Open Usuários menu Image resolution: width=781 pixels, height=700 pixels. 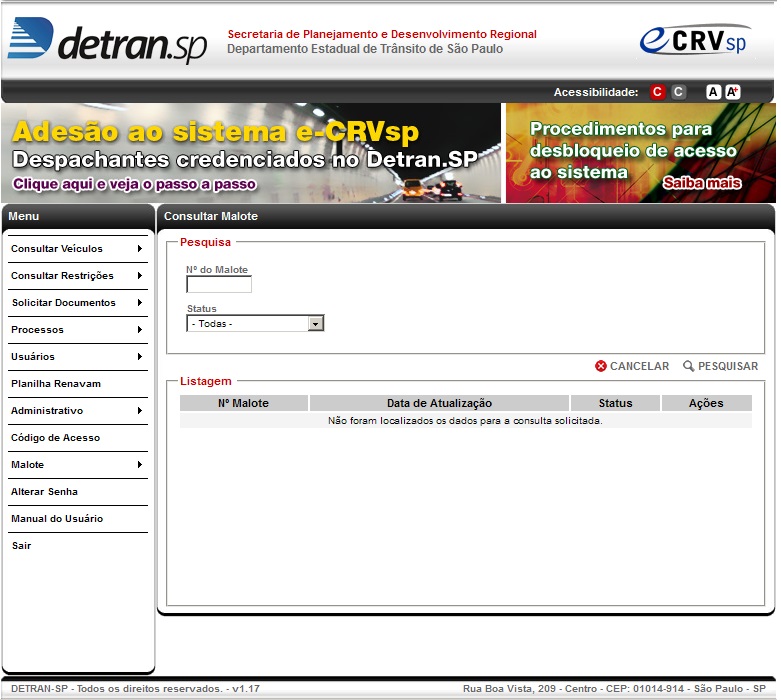(33, 357)
